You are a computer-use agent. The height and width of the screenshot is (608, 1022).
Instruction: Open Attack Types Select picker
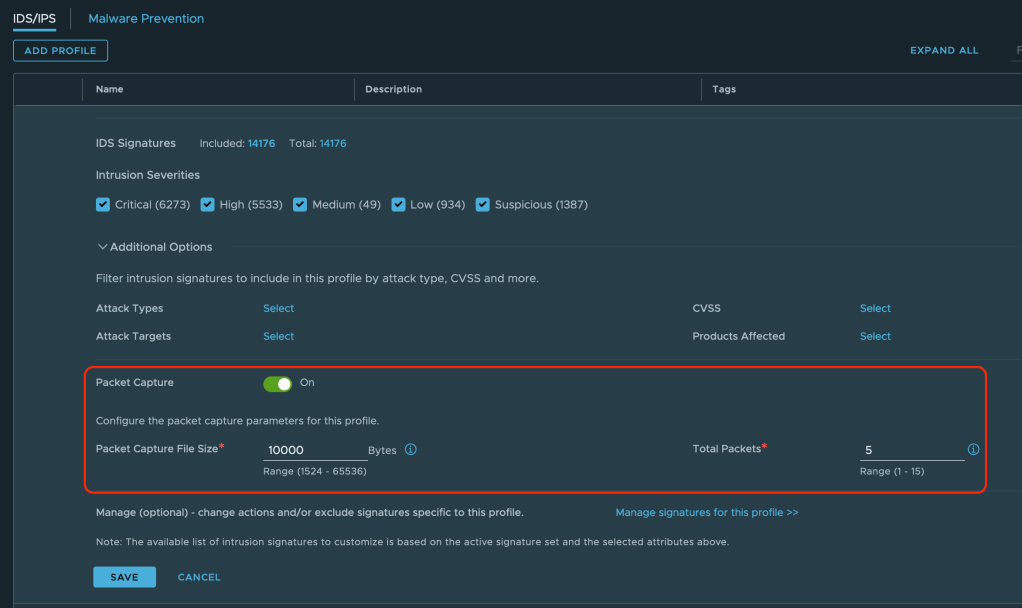point(278,309)
